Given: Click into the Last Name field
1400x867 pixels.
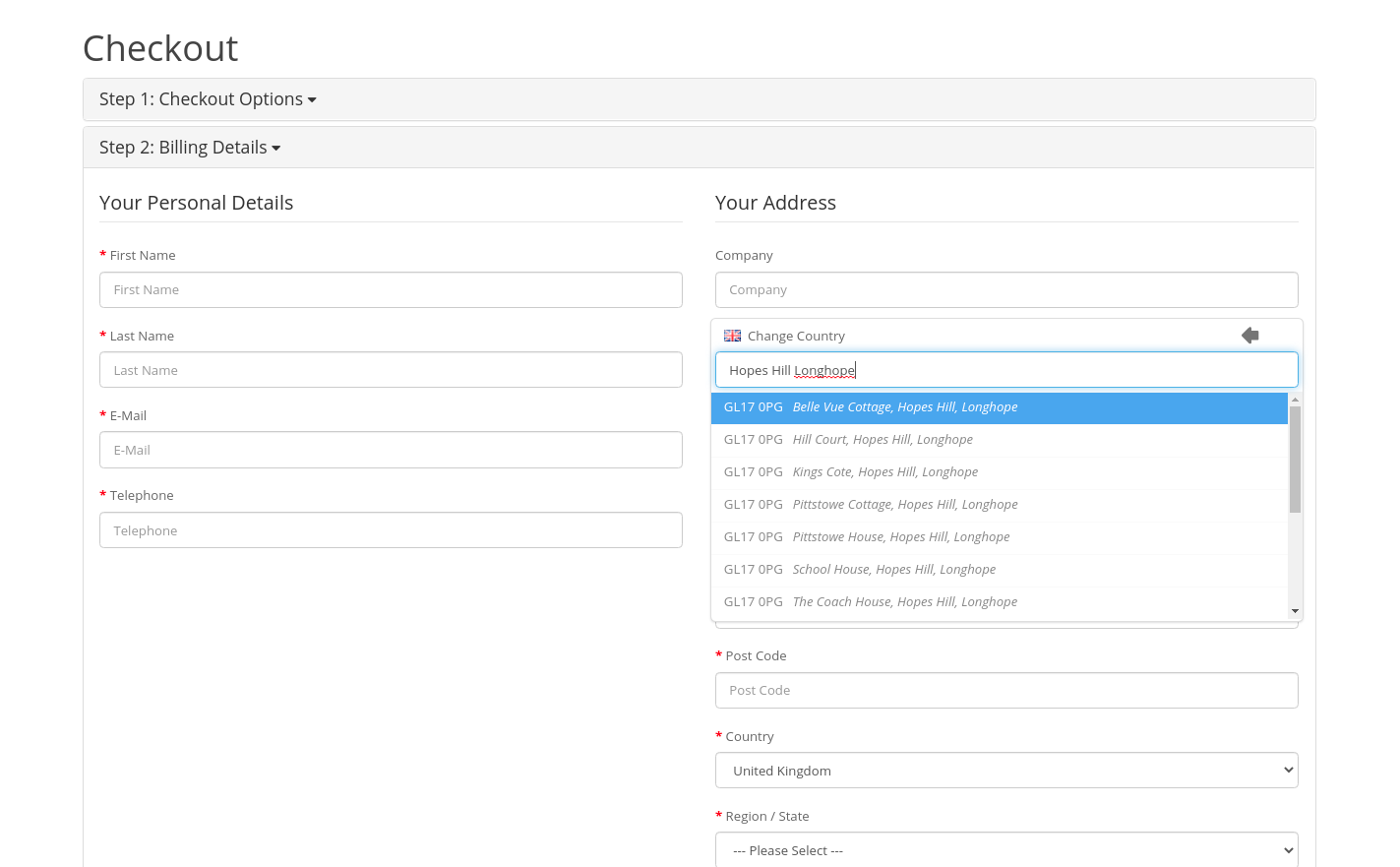Looking at the screenshot, I should [391, 370].
